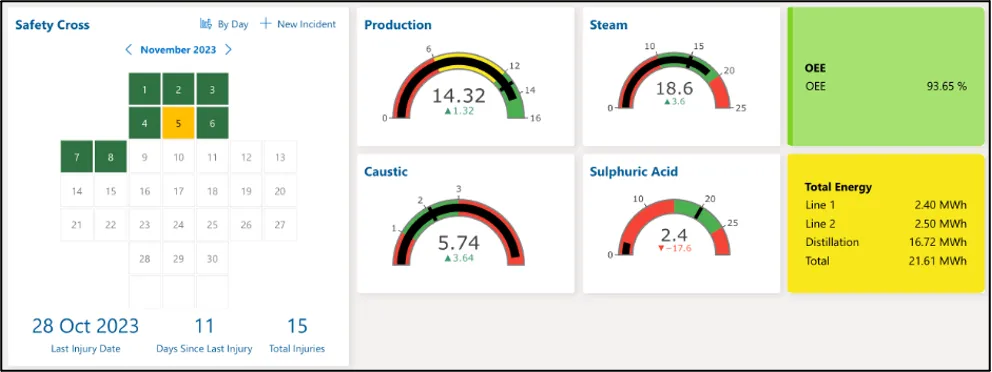Viewport: 992px width, 372px height.
Task: Select day 25 in the calendar
Action: point(213,225)
